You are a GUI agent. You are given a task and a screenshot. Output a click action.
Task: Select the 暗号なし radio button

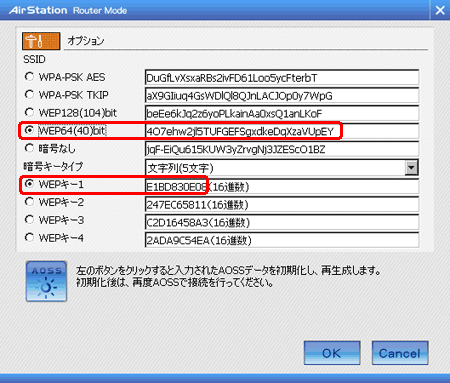(29, 148)
